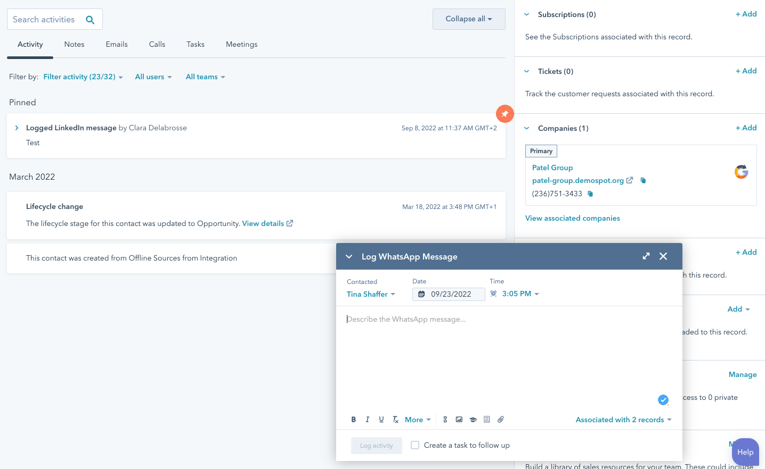The width and height of the screenshot is (765, 469).
Task: Click the Log activity button
Action: 376,446
